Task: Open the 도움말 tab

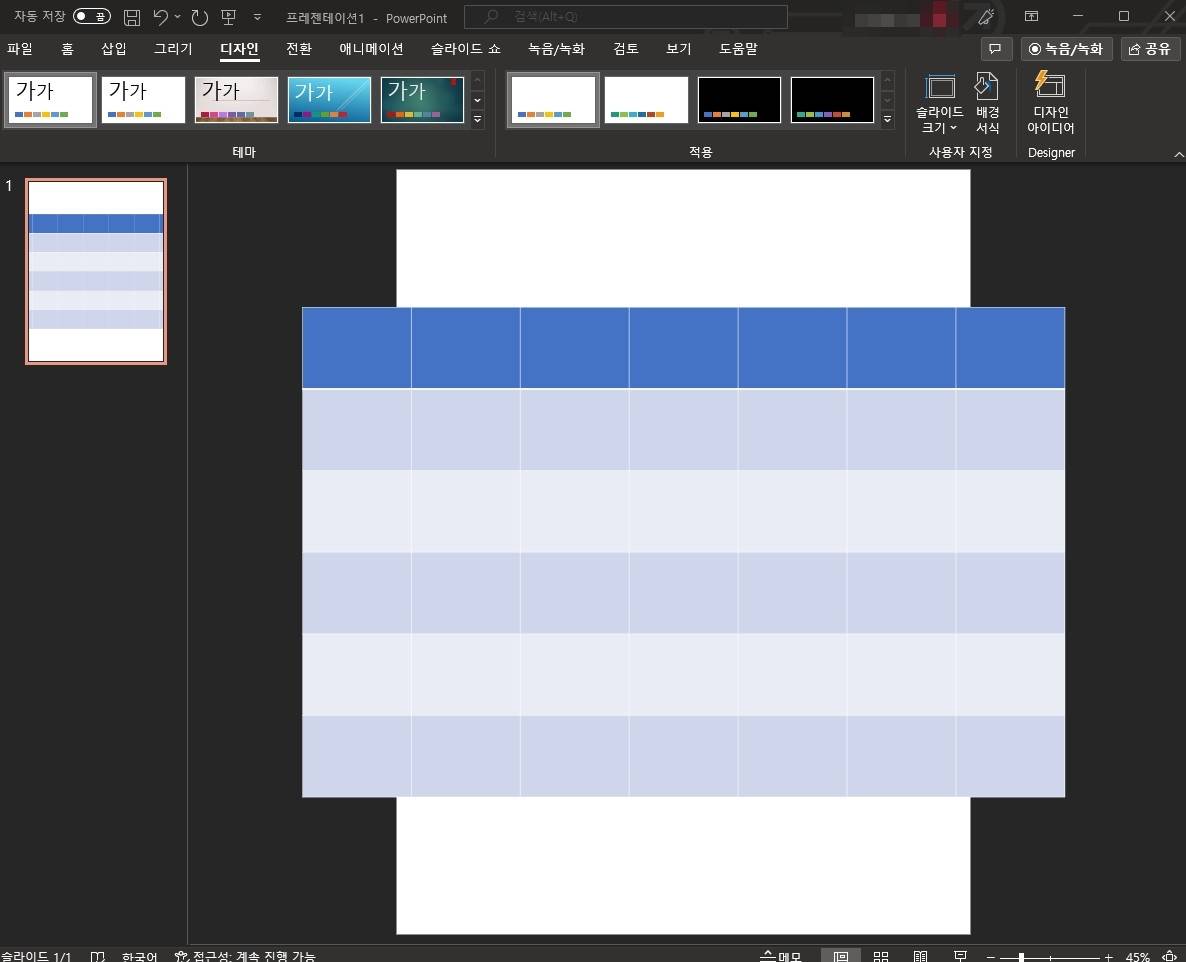Action: [x=738, y=49]
